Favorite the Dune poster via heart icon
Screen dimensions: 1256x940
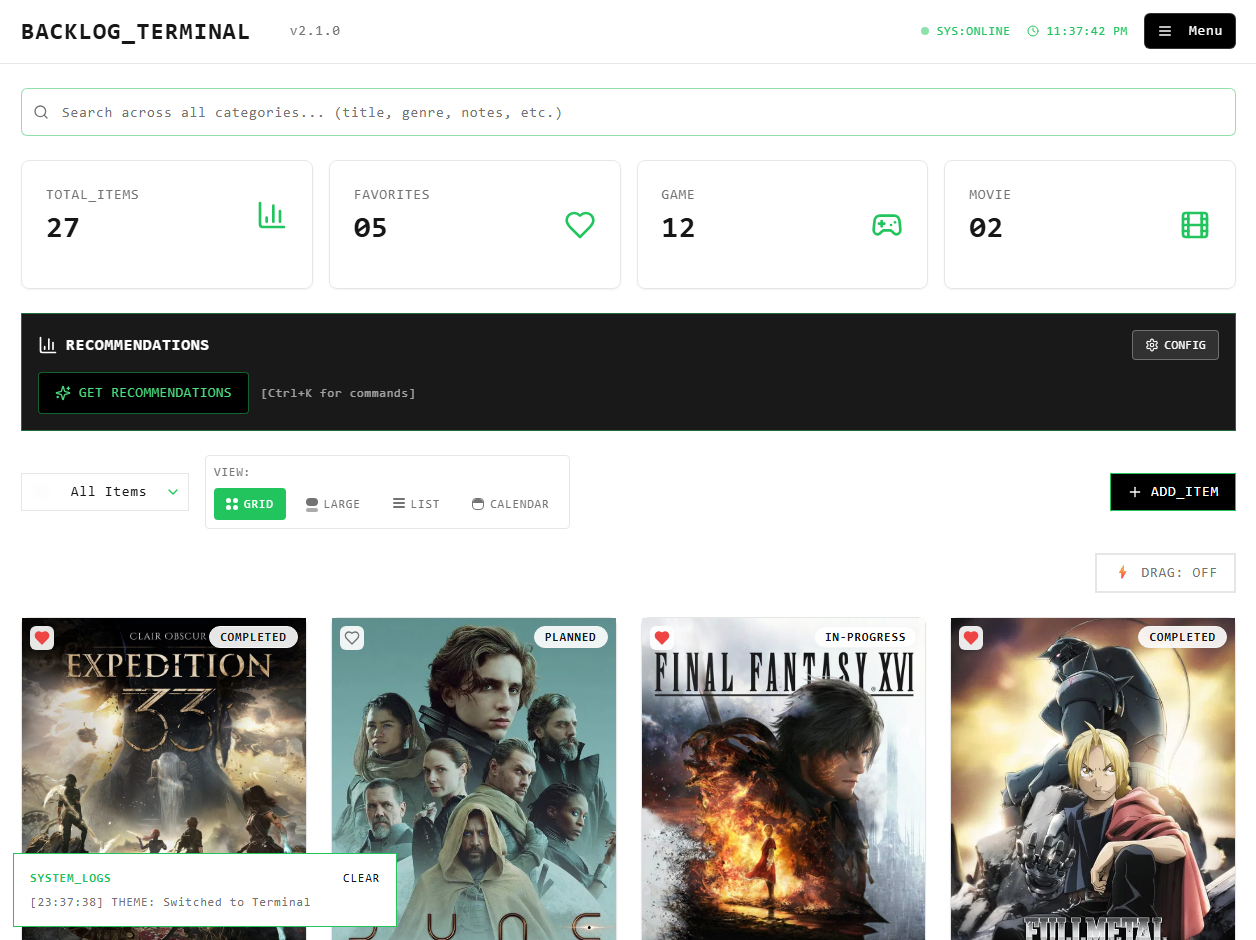[x=352, y=637]
